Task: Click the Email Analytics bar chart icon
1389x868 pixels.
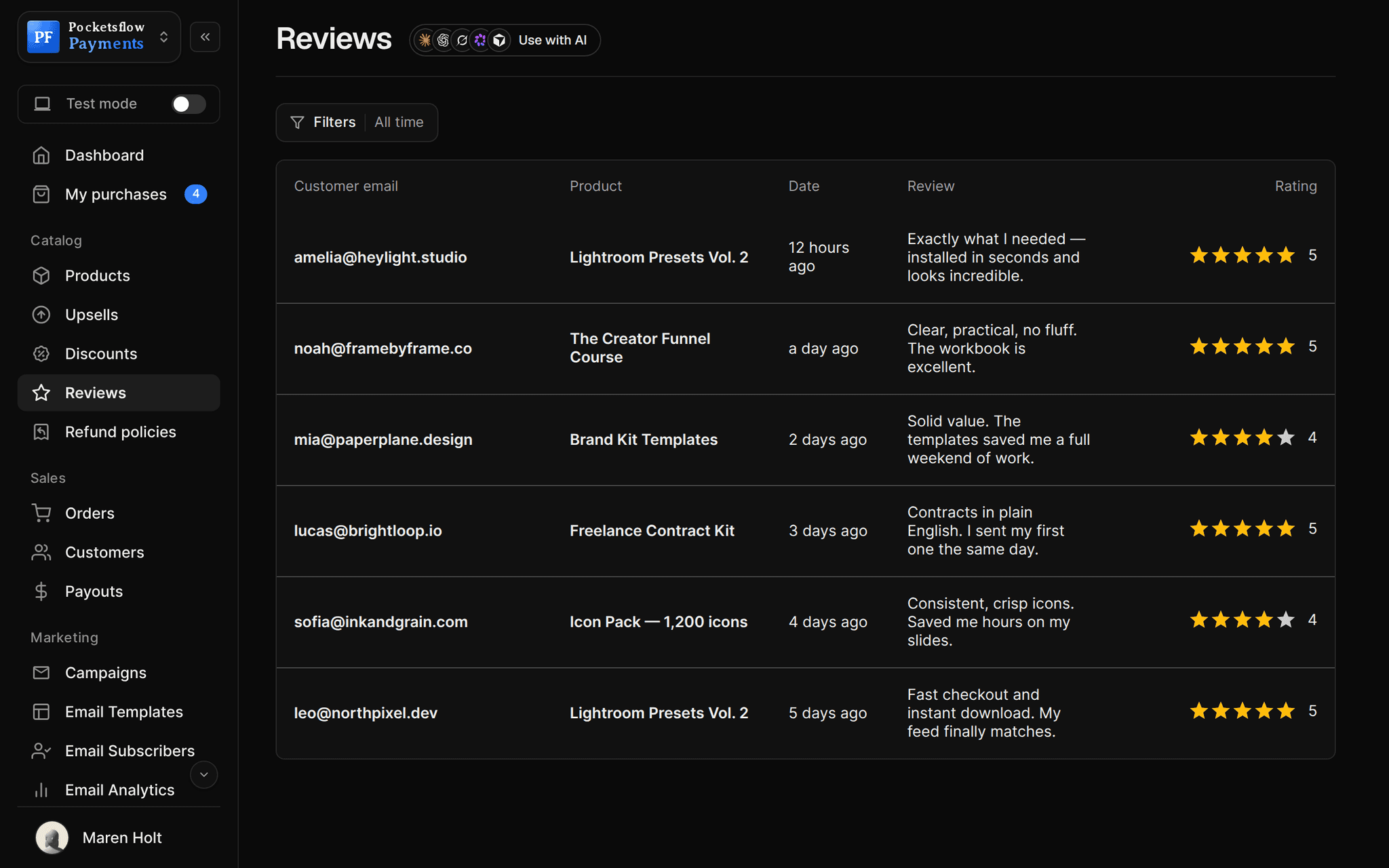Action: [x=41, y=790]
